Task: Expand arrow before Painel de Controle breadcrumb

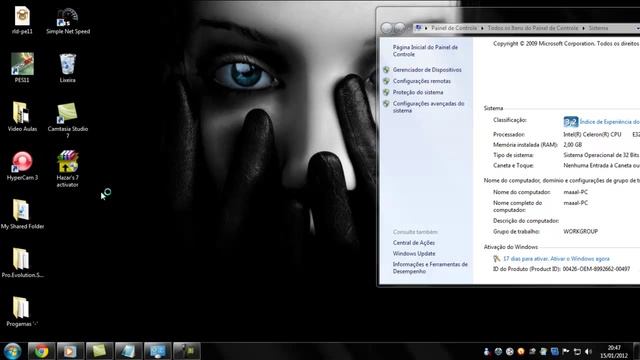Action: pyautogui.click(x=426, y=28)
